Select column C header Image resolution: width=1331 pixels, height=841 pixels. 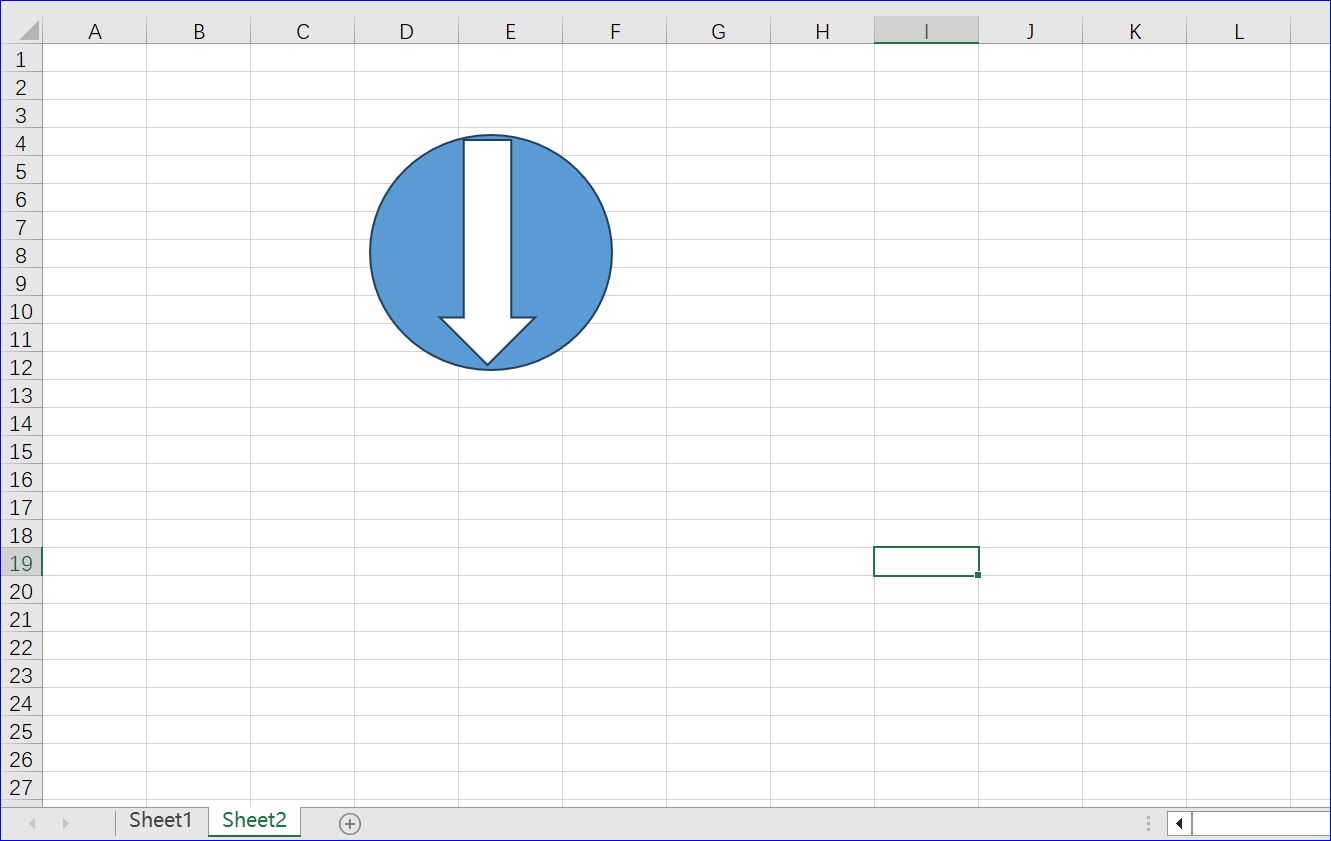click(303, 31)
